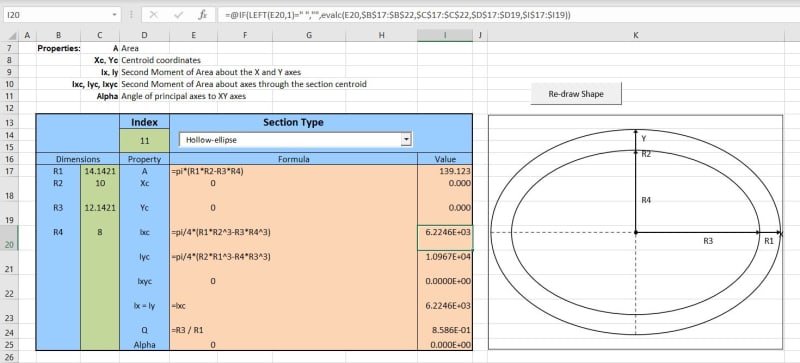Select column C header
This screenshot has width=800, height=363.
[x=99, y=35]
